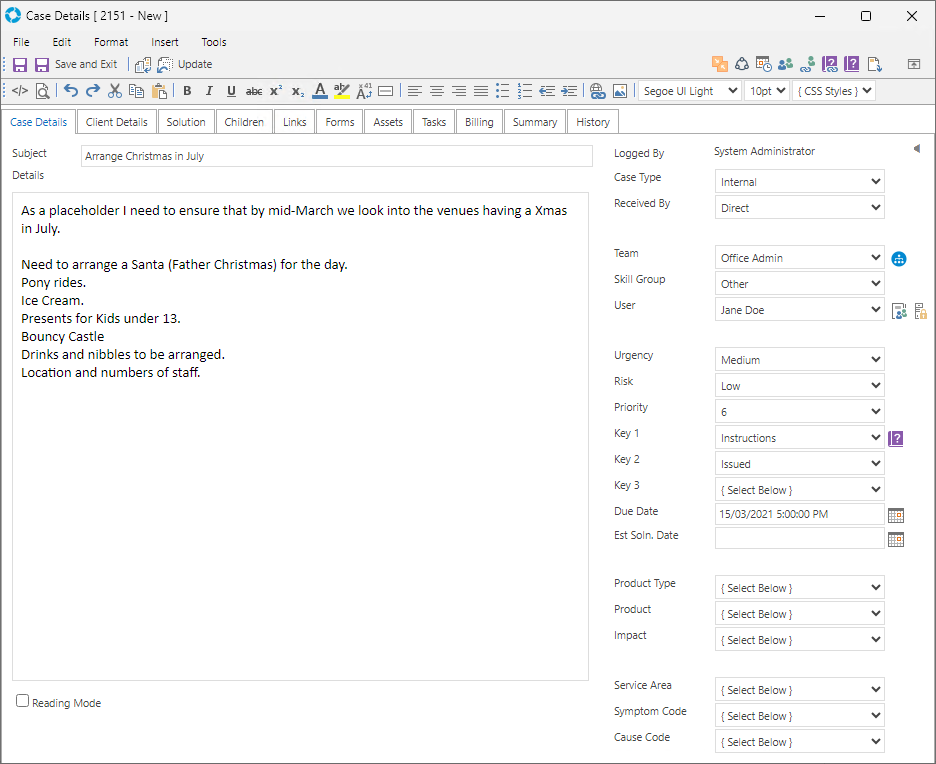Screen dimensions: 936x764
Task: Click the purple help icon beside Key 1
Action: pyautogui.click(x=896, y=438)
